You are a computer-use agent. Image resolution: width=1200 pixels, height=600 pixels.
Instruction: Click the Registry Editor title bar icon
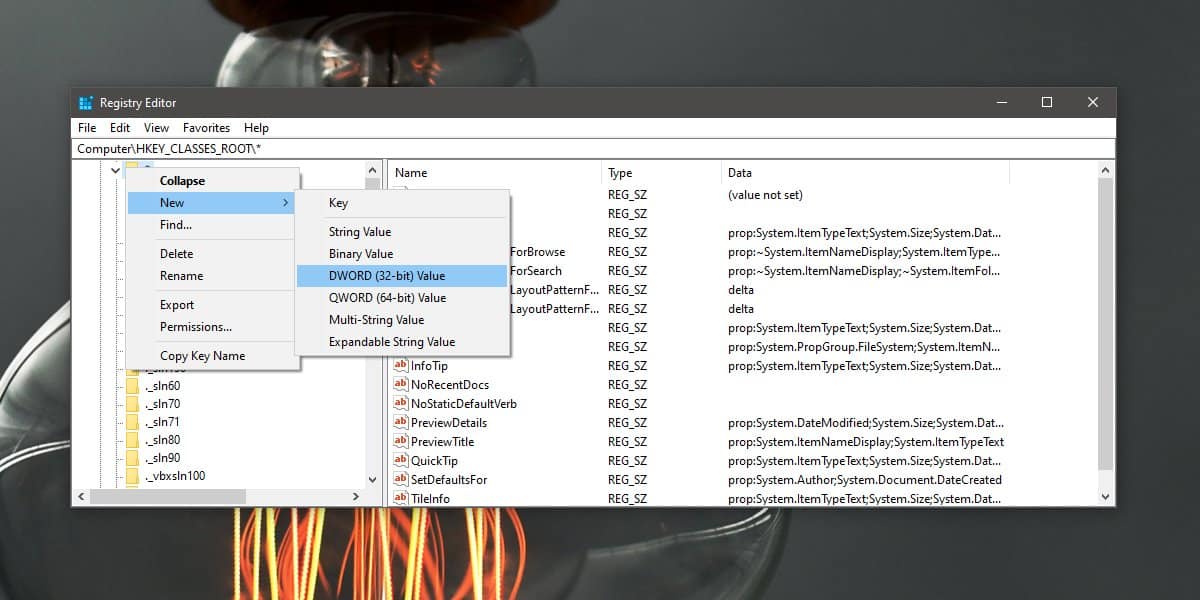86,103
